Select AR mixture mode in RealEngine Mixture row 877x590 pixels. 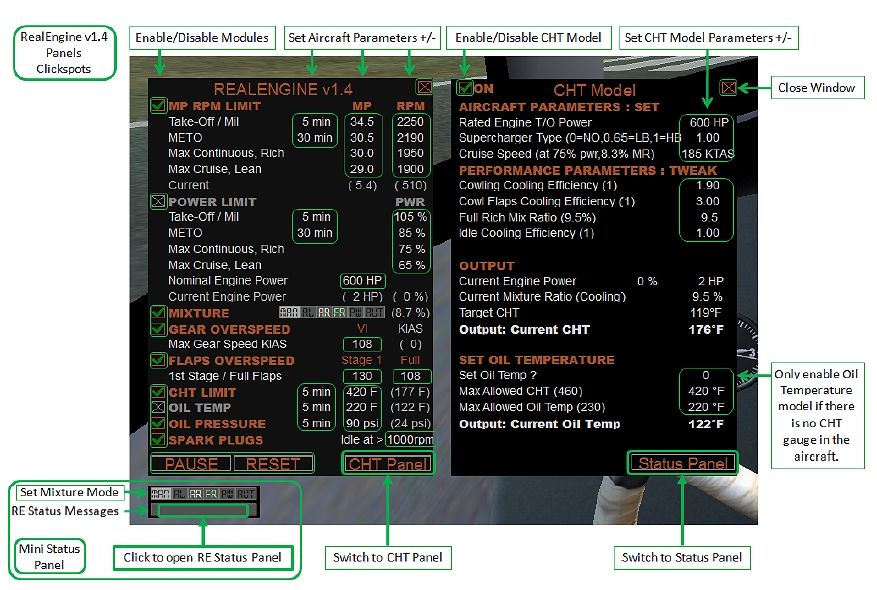(324, 313)
